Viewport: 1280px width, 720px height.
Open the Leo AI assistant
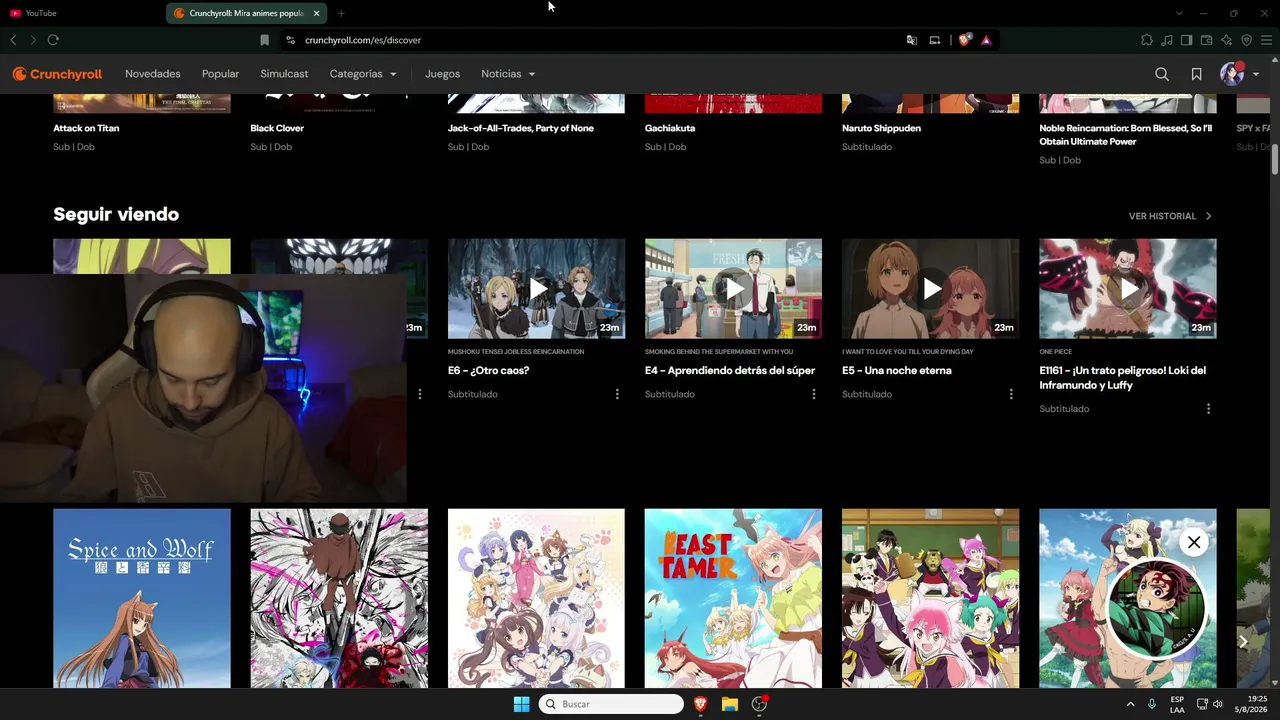[1226, 40]
